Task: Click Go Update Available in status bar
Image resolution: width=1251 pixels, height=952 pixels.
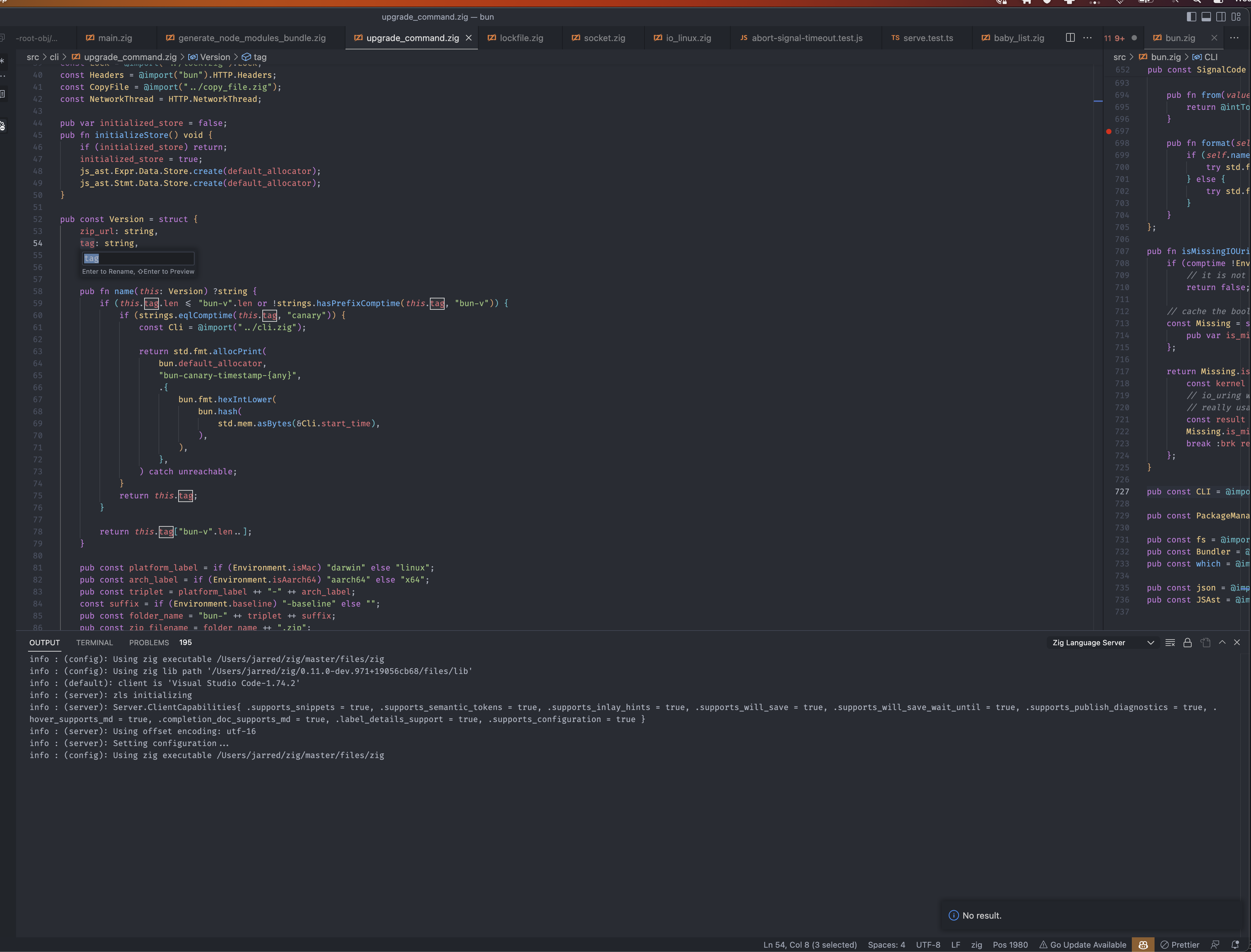Action: [x=1082, y=945]
